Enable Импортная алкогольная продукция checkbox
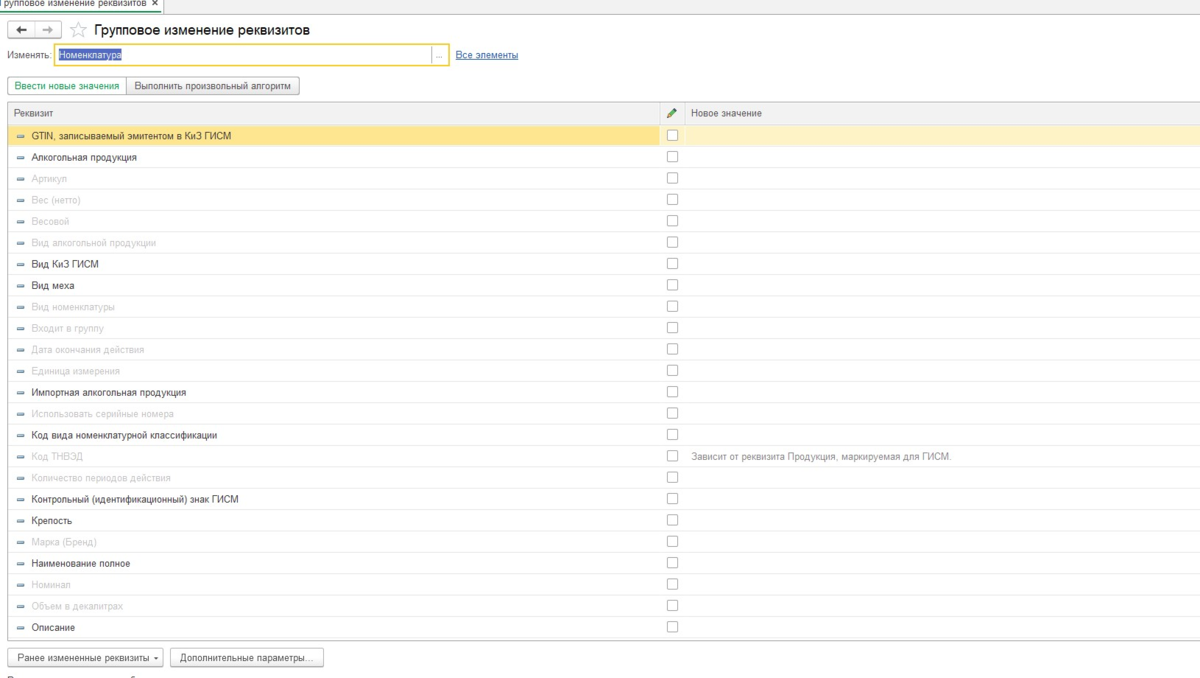This screenshot has height=678, width=1200. (672, 392)
